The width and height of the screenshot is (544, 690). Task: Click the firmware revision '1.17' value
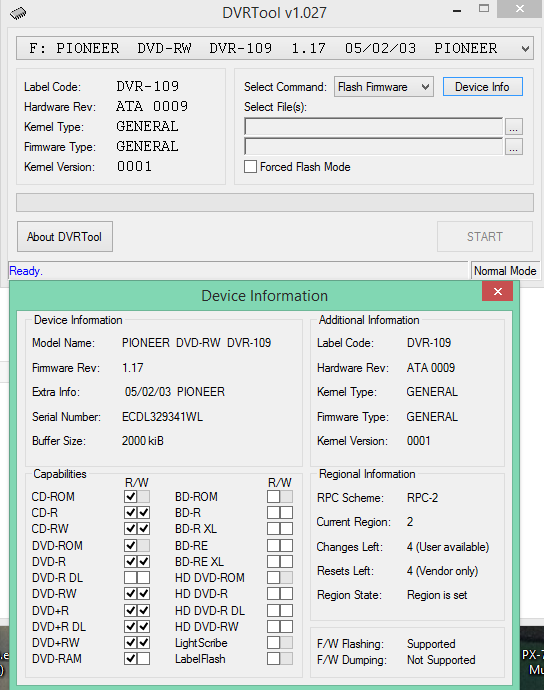[132, 368]
